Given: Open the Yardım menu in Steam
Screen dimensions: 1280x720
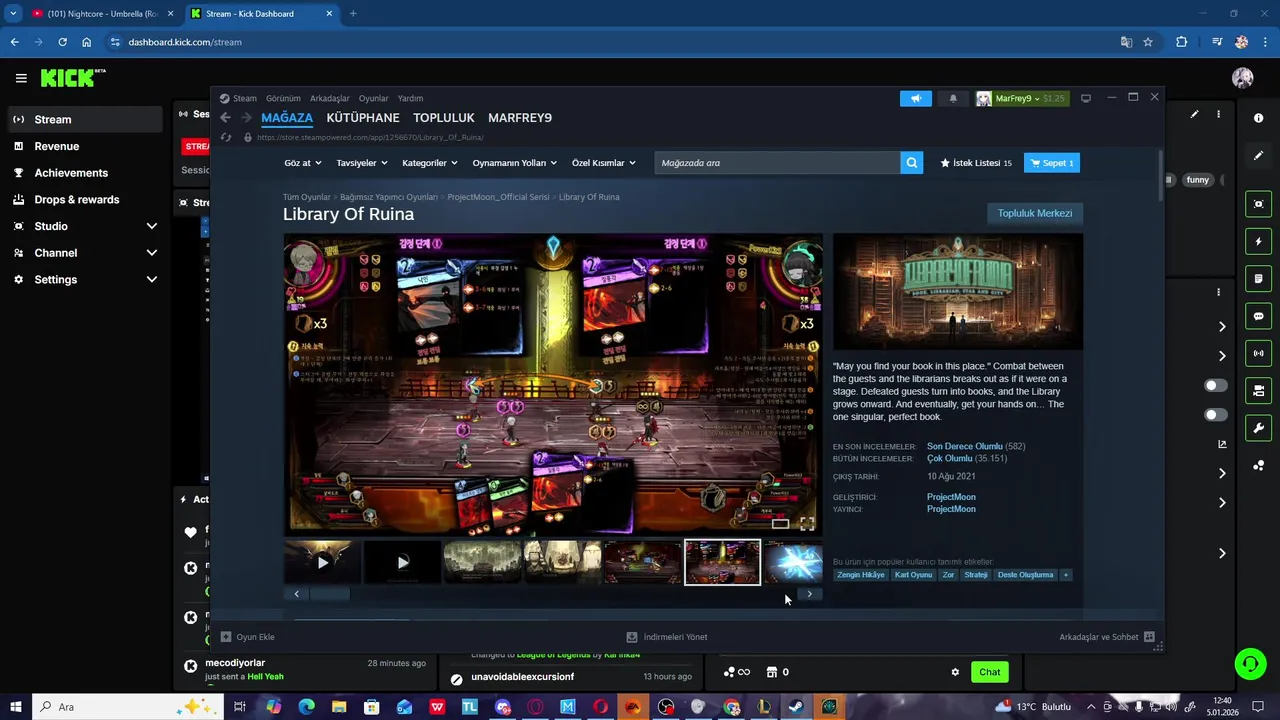Looking at the screenshot, I should click(410, 98).
